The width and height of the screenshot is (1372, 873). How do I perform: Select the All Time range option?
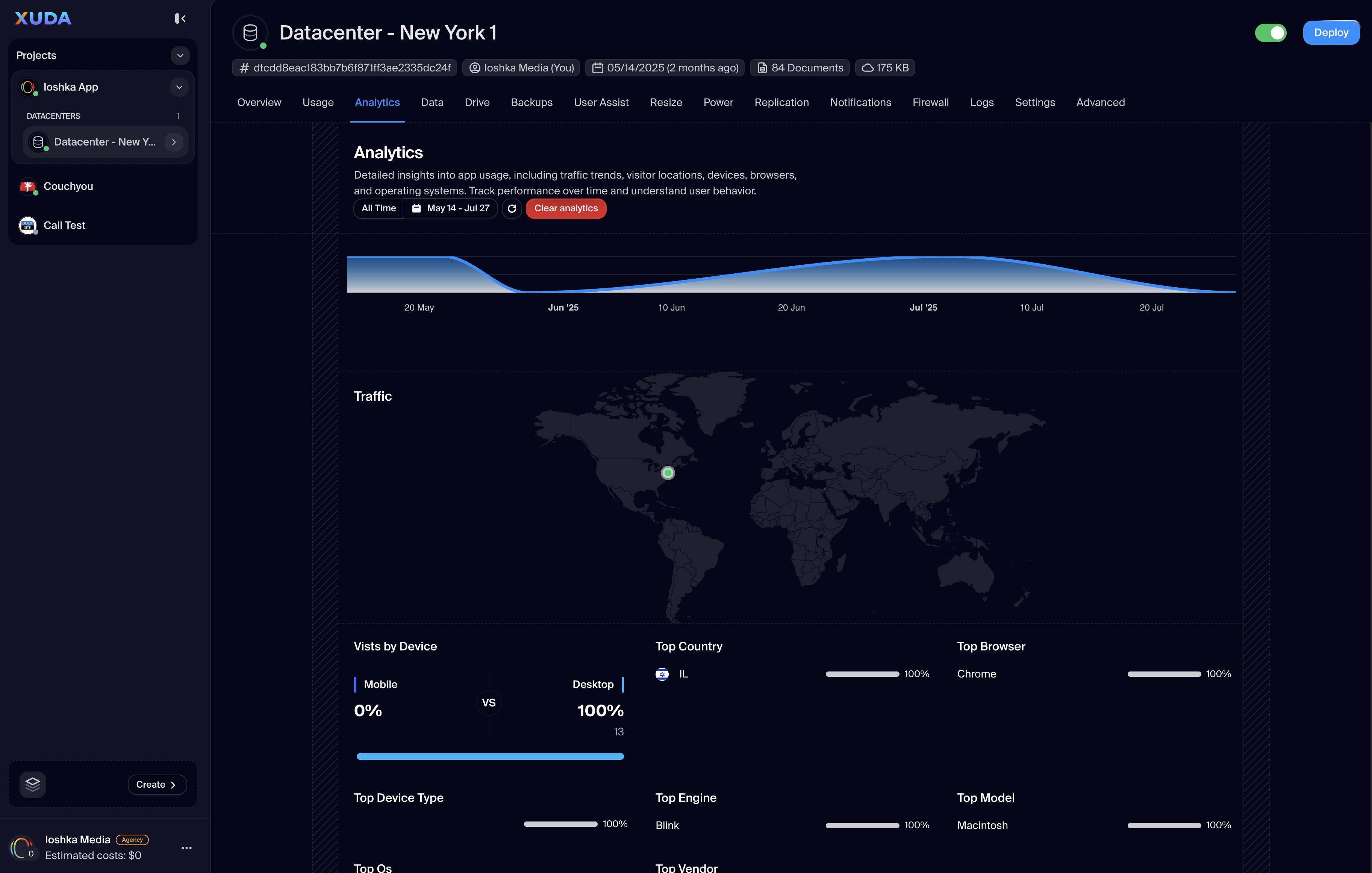(378, 209)
